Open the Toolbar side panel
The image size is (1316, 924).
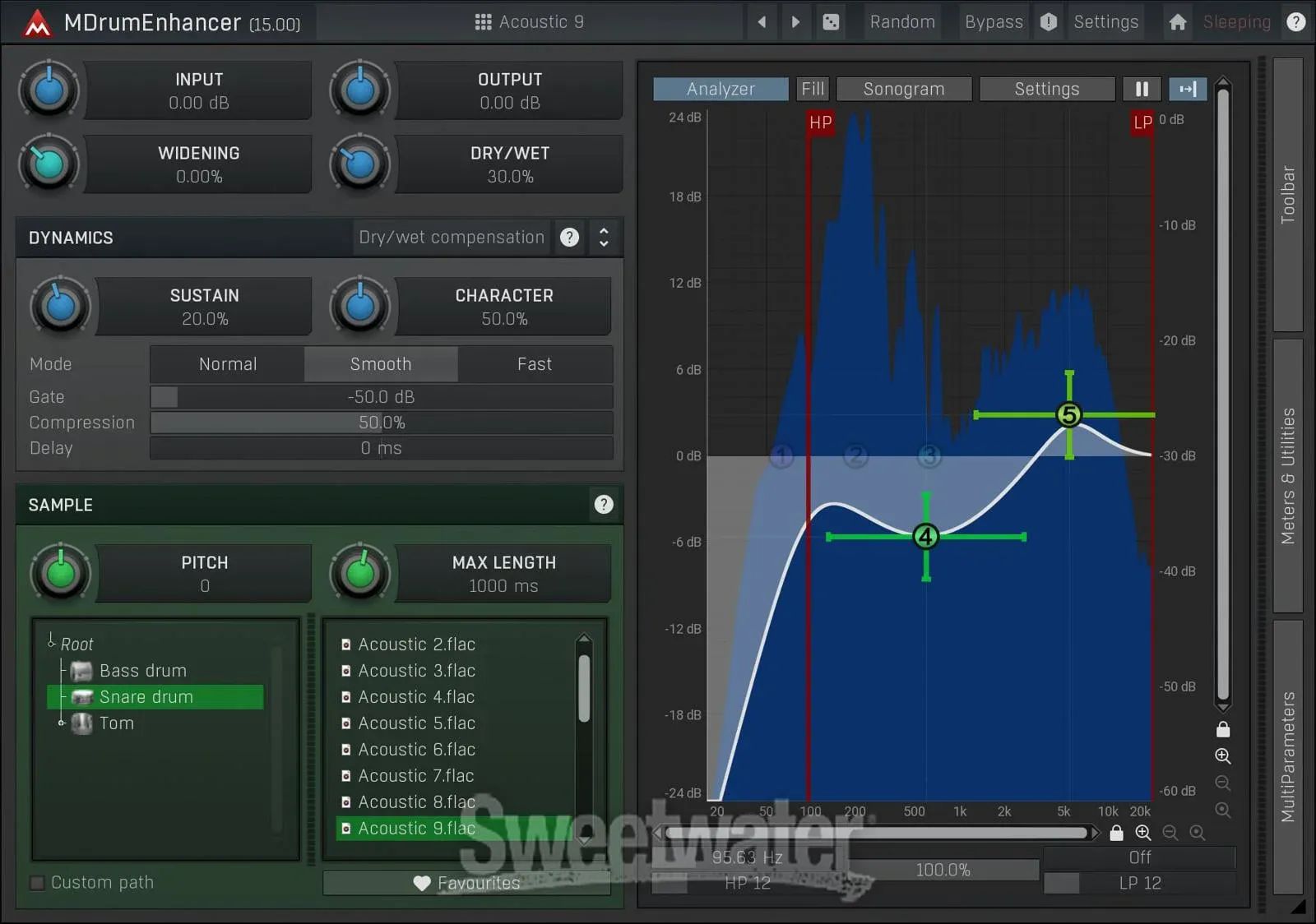coord(1288,195)
